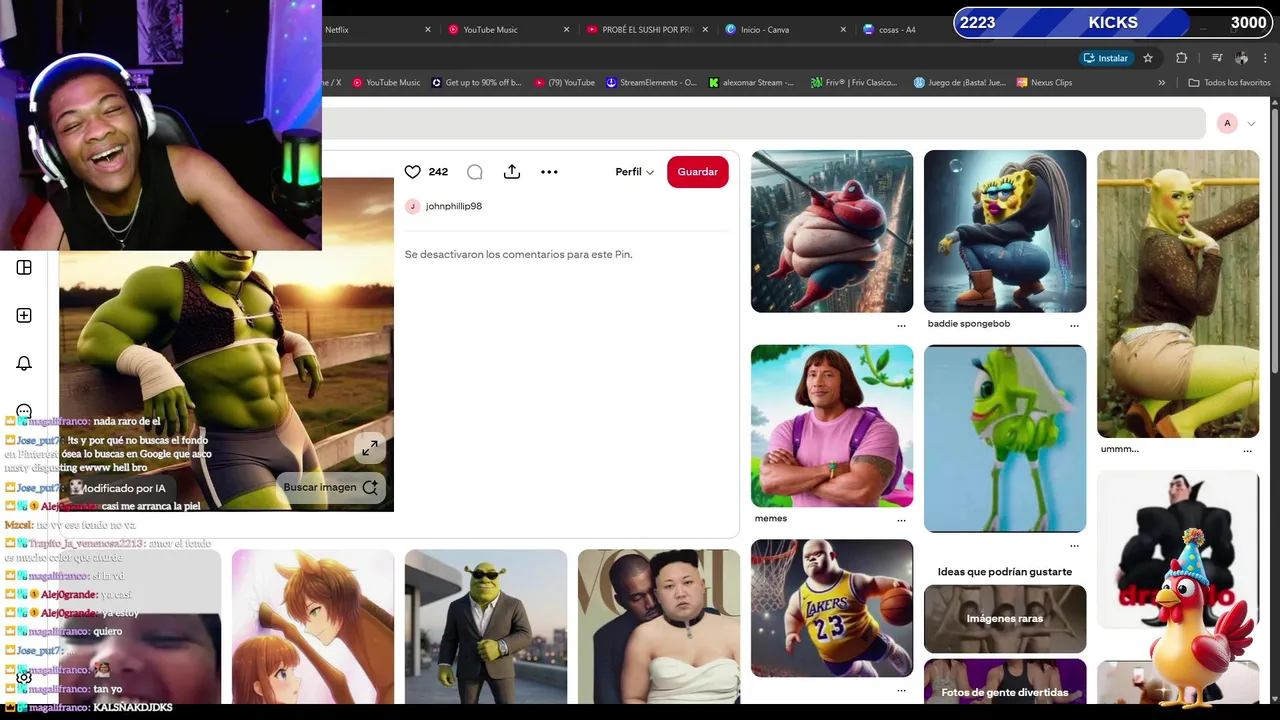This screenshot has width=1280, height=720.
Task: Click the Buscar imagen button
Action: (330, 487)
